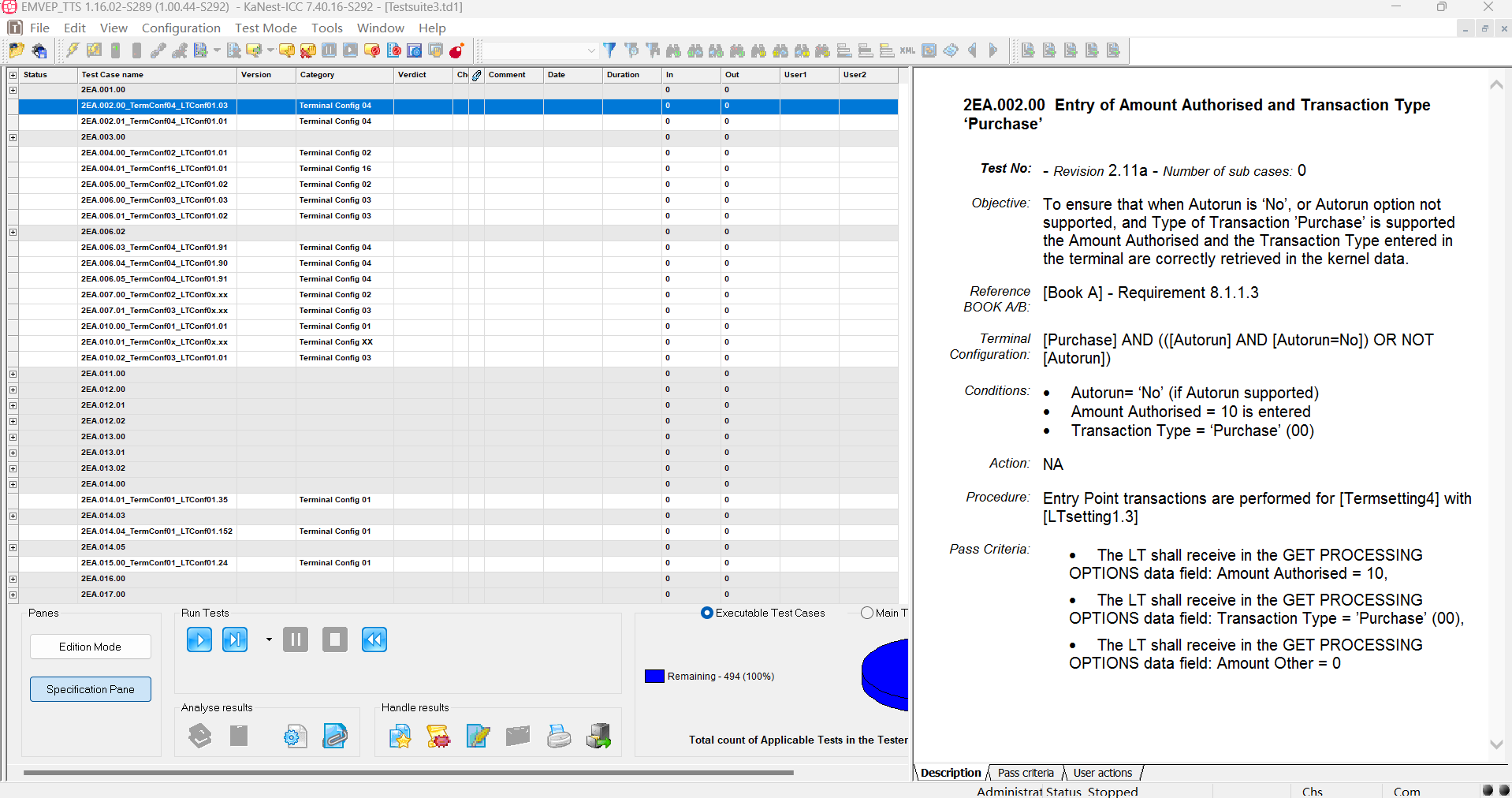The image size is (1512, 798).
Task: Click the gear document icon in Analyse results
Action: point(295,736)
